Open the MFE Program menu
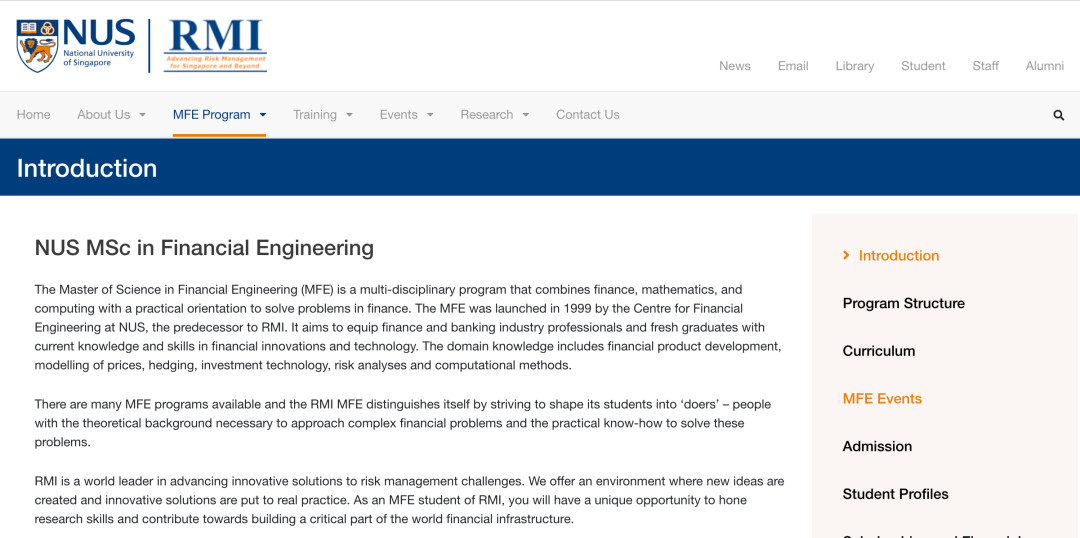This screenshot has height=538, width=1080. coord(211,115)
